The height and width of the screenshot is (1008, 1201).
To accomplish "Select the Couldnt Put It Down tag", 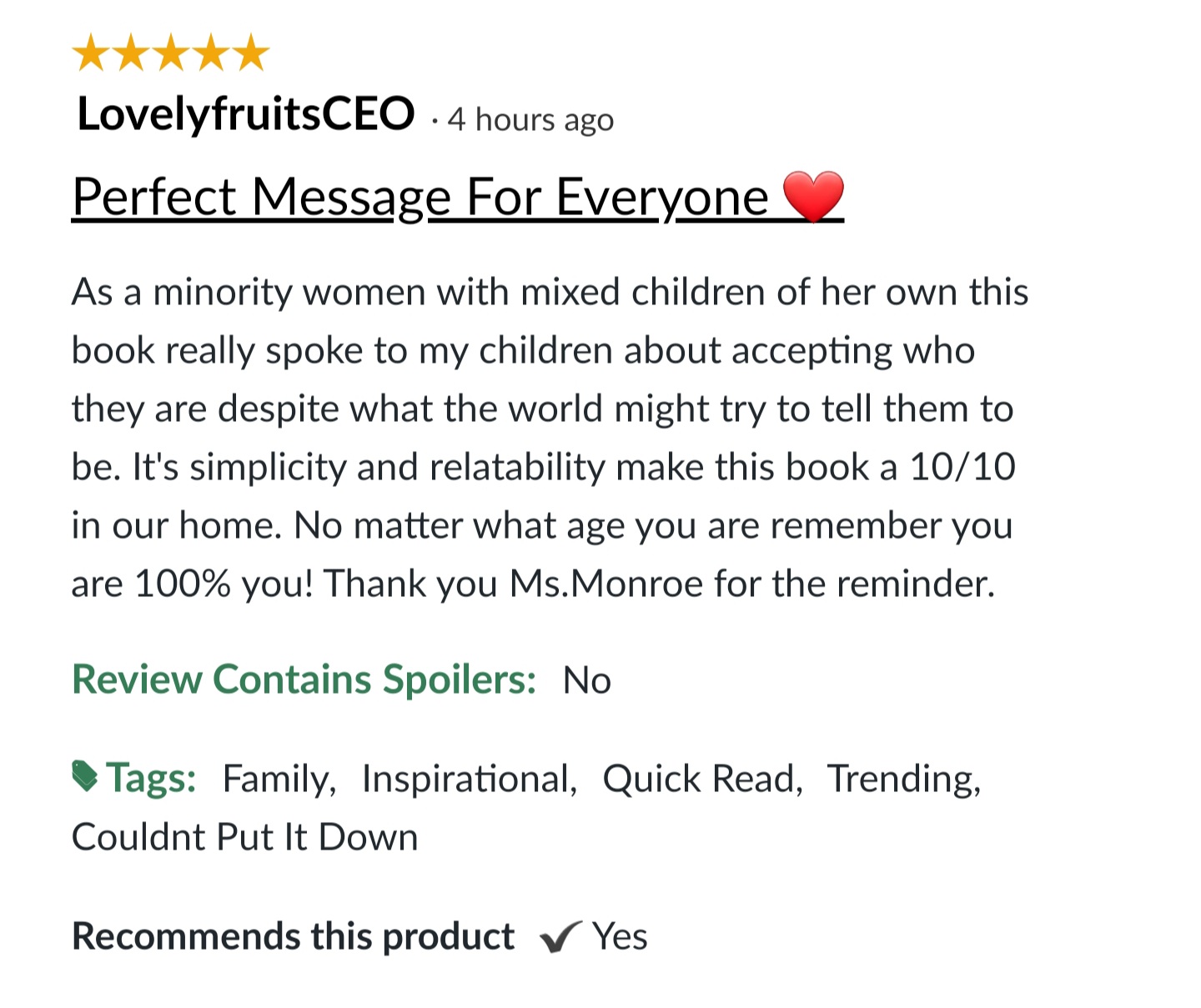I will pos(244,837).
